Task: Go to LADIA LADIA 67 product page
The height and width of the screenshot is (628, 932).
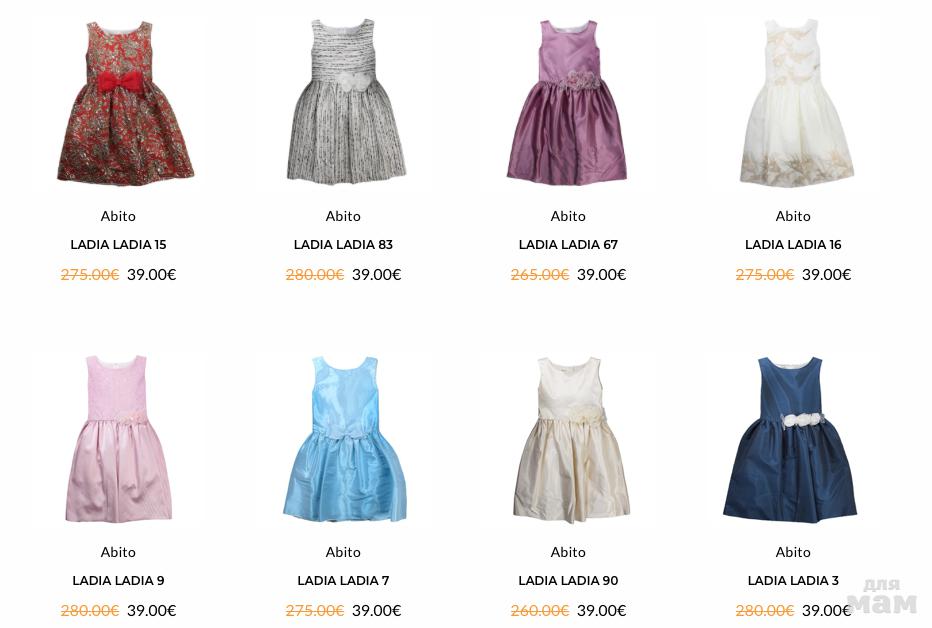Action: coord(568,244)
